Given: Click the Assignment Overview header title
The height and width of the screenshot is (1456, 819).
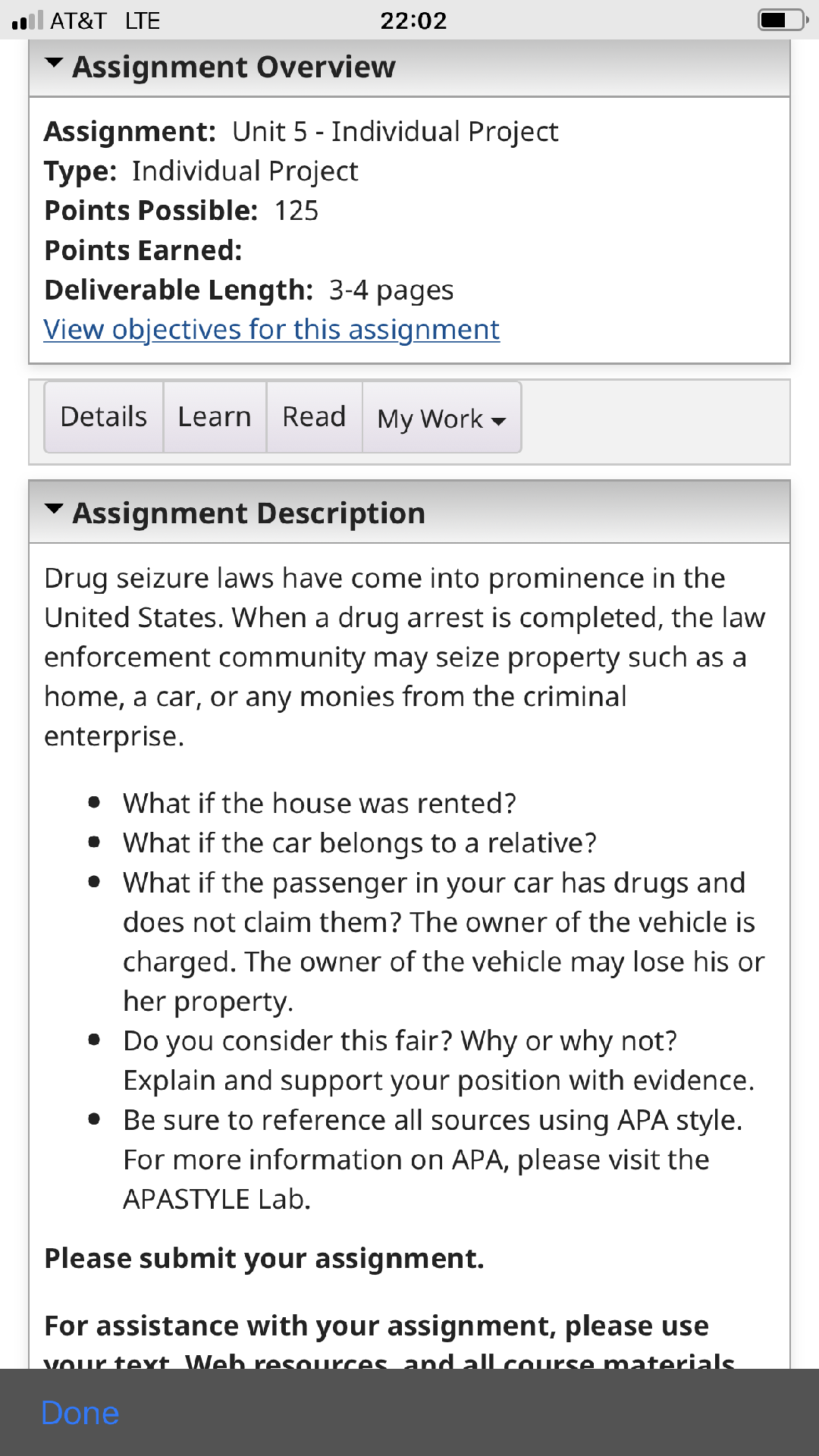Looking at the screenshot, I should pyautogui.click(x=234, y=67).
